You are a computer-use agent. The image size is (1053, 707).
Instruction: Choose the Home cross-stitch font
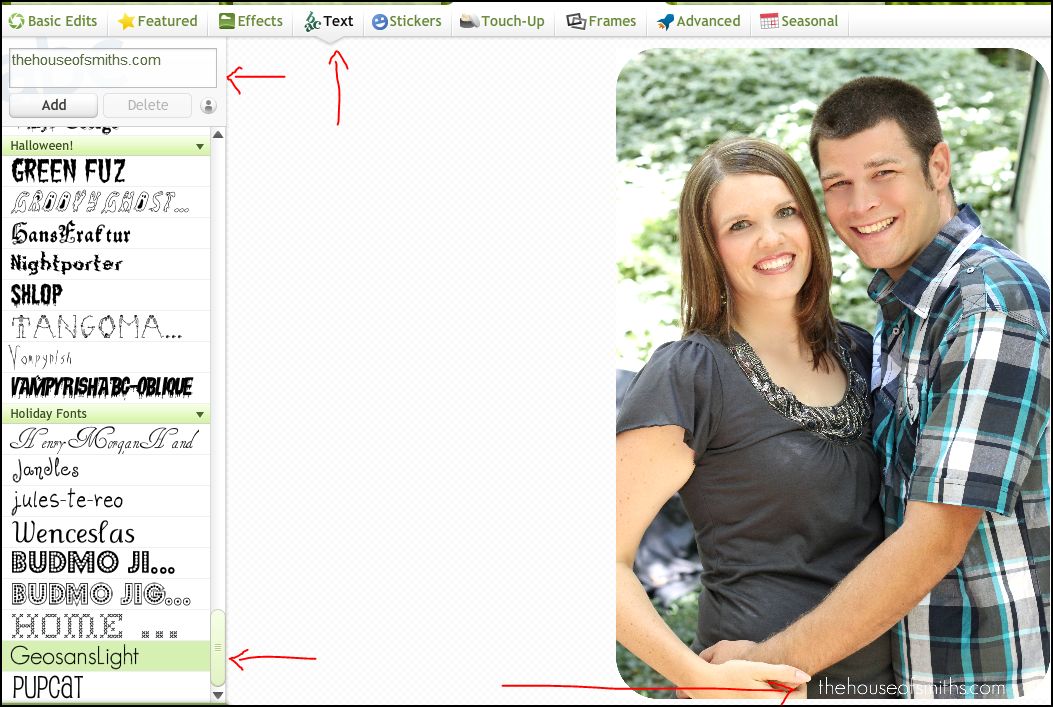click(x=106, y=625)
